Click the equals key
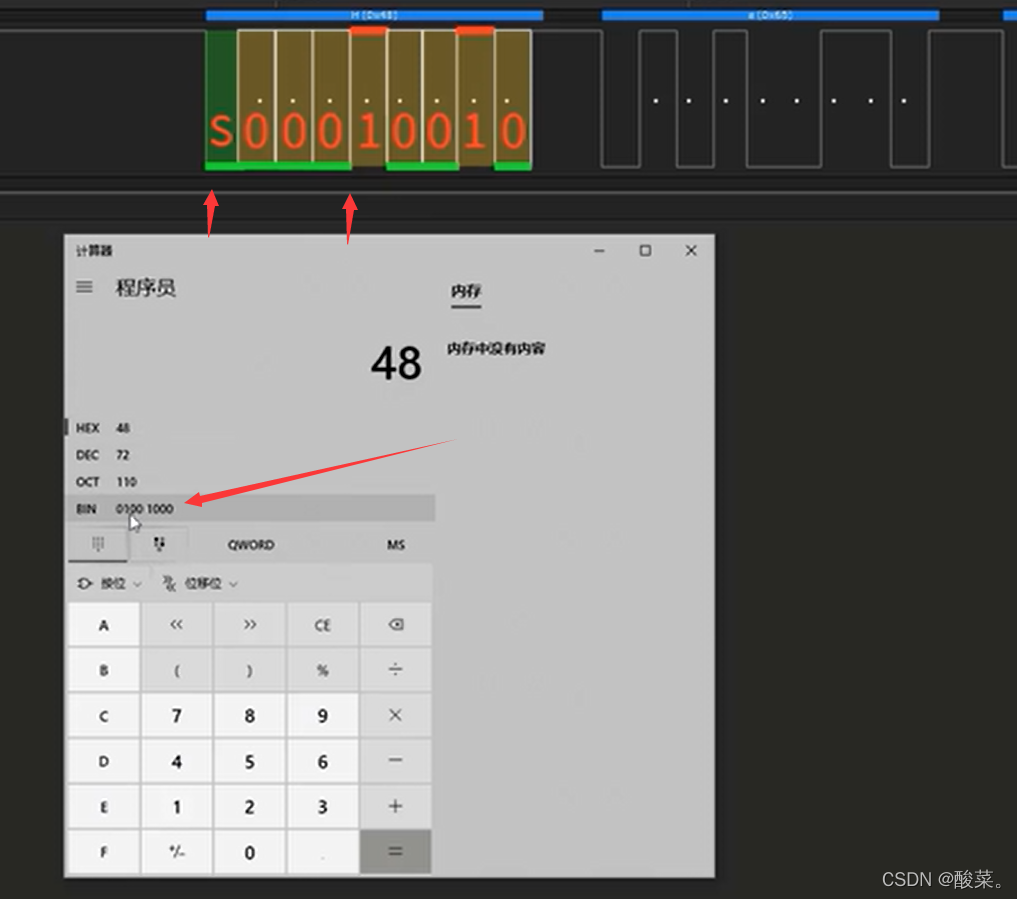This screenshot has width=1017, height=899. 396,852
